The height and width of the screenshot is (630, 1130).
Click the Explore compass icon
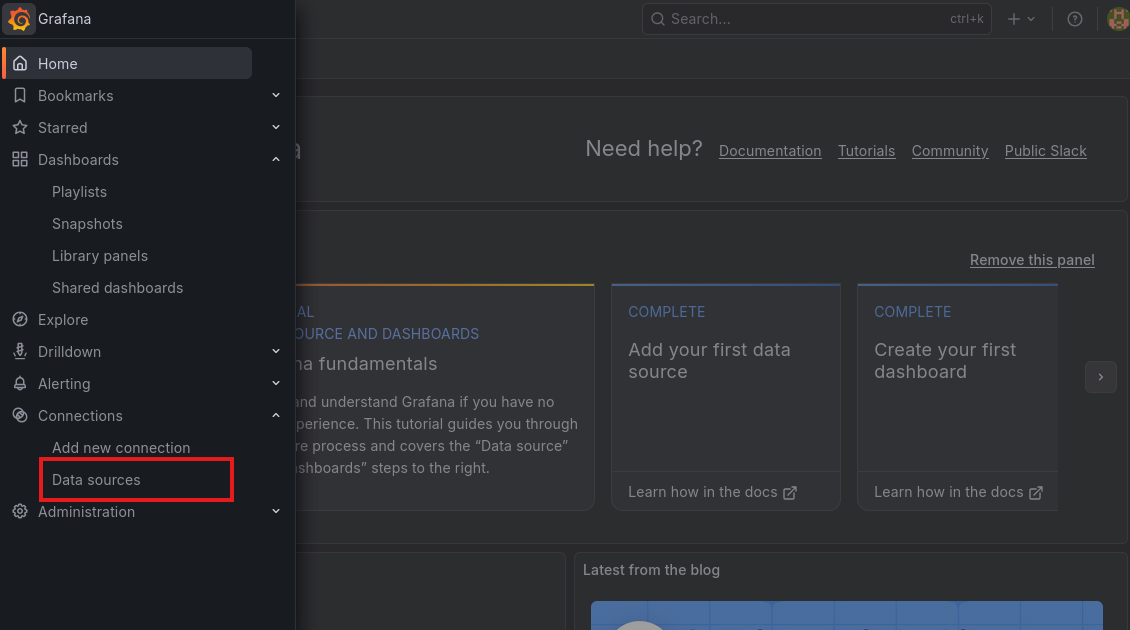click(x=20, y=319)
